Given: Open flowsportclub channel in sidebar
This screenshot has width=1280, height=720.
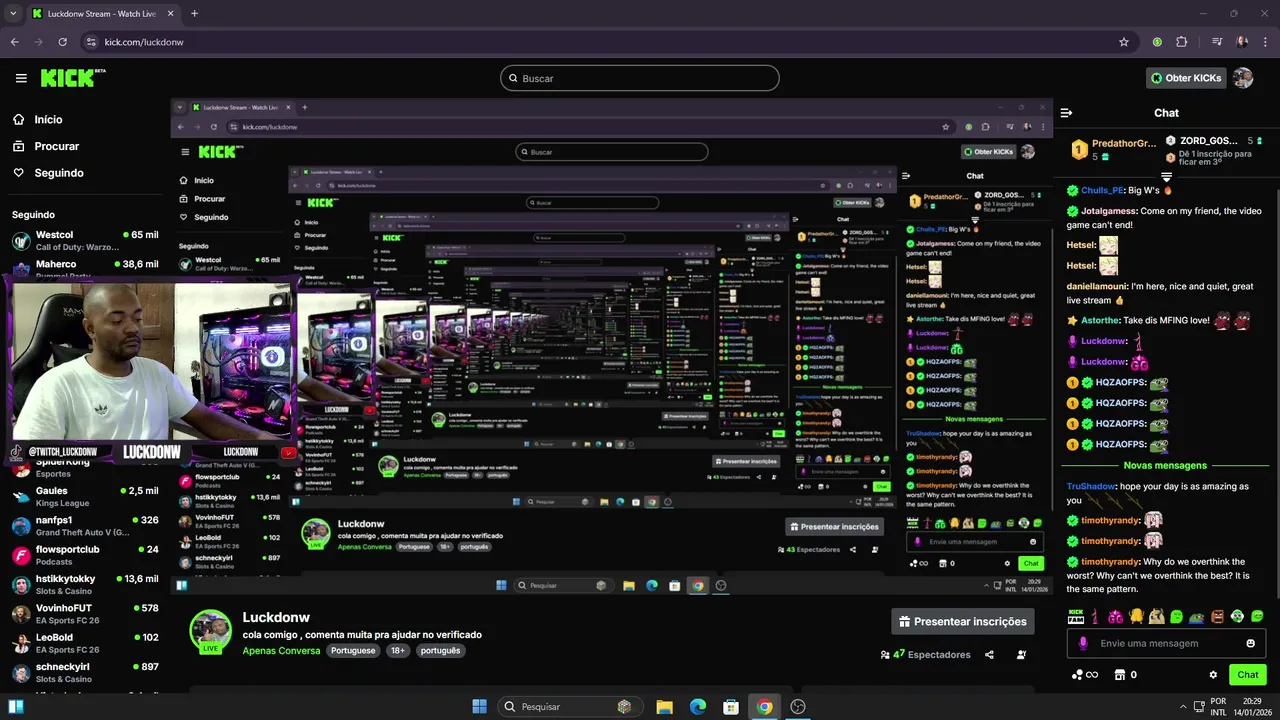Looking at the screenshot, I should pyautogui.click(x=85, y=555).
